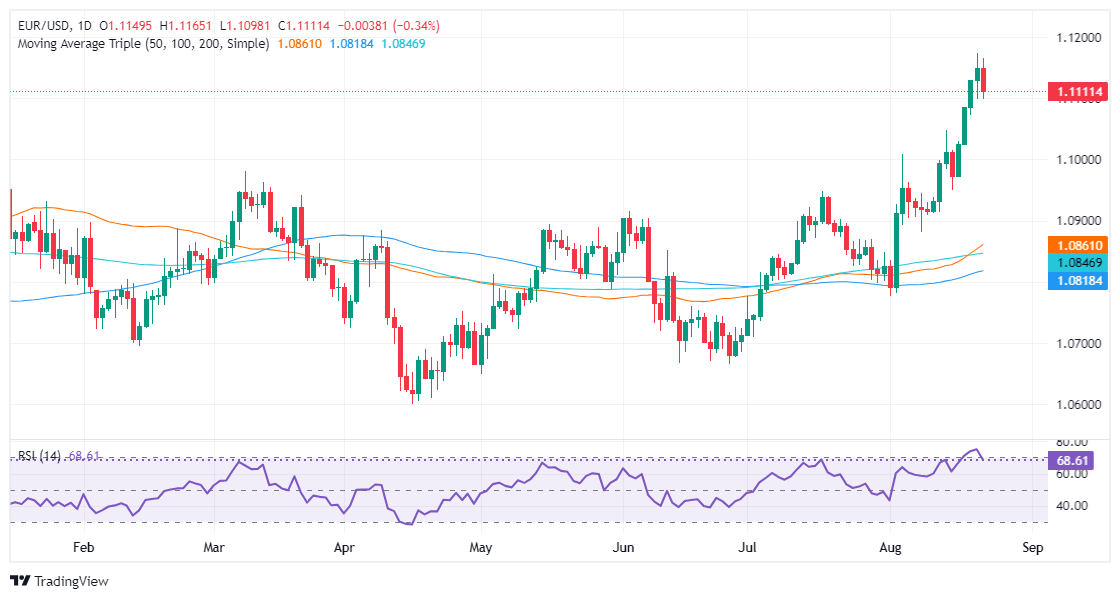Click the orange 1.08610 moving average value
This screenshot has width=1120, height=599.
(300, 44)
